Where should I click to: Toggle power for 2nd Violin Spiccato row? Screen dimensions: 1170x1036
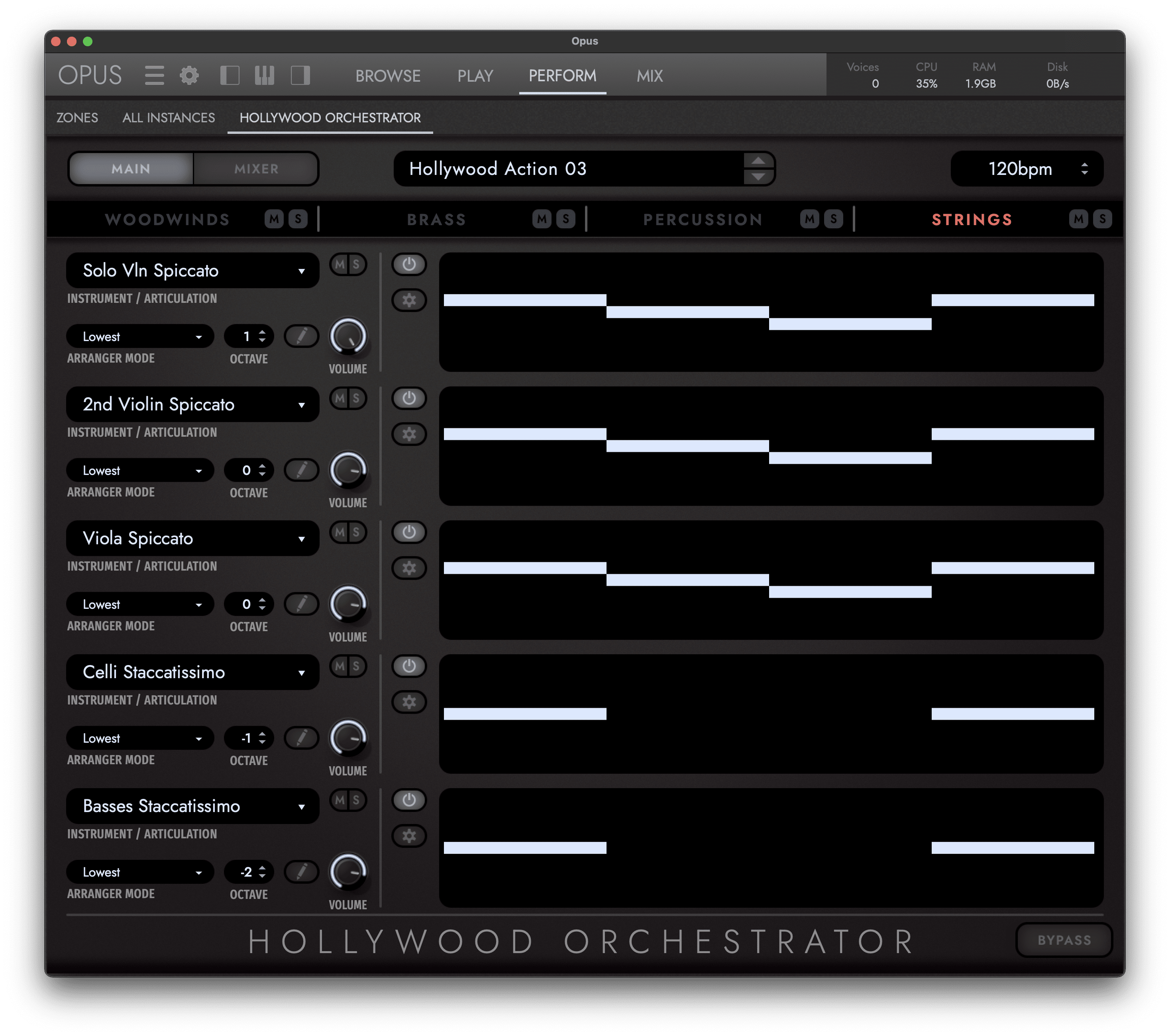(409, 398)
